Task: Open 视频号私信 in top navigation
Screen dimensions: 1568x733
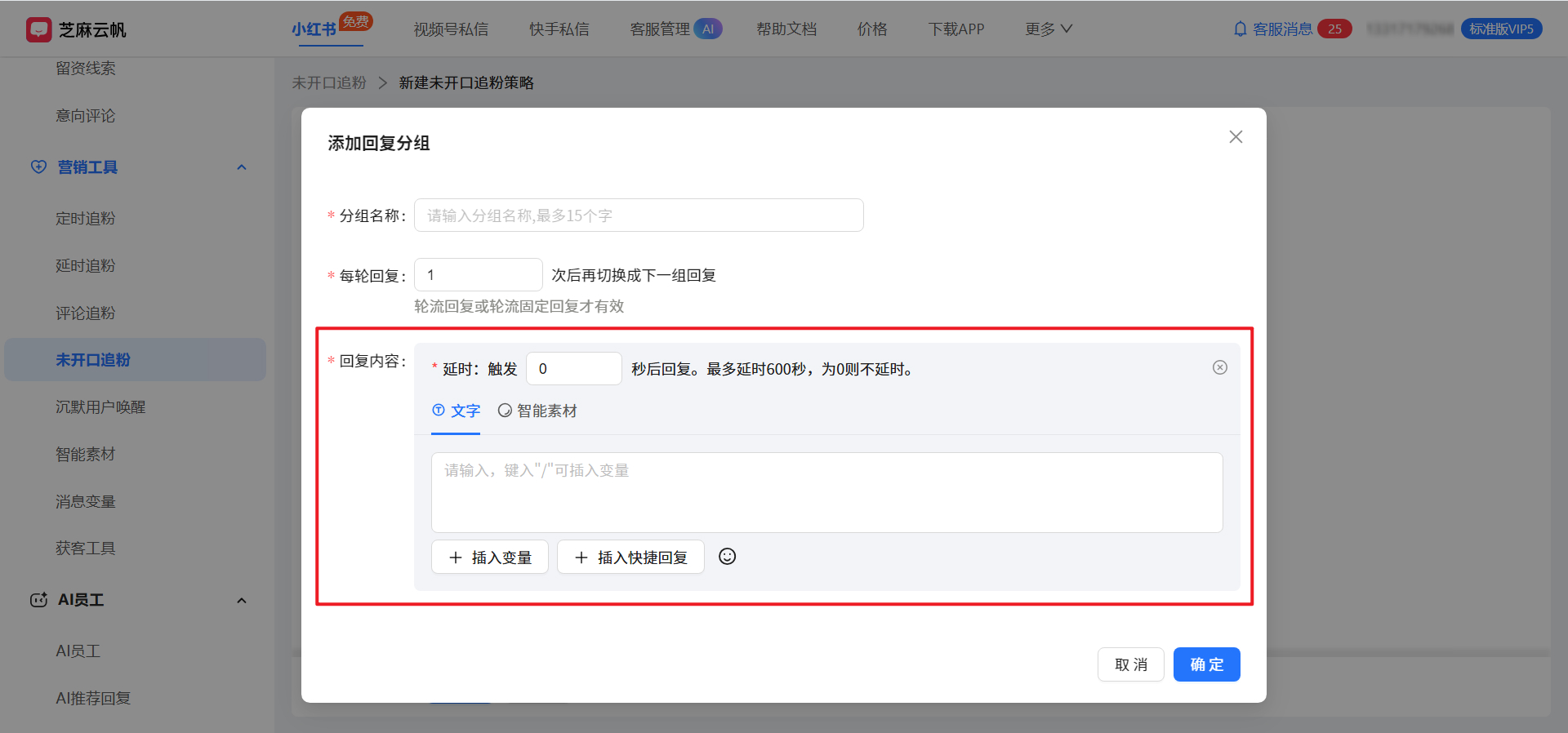Action: pos(451,29)
